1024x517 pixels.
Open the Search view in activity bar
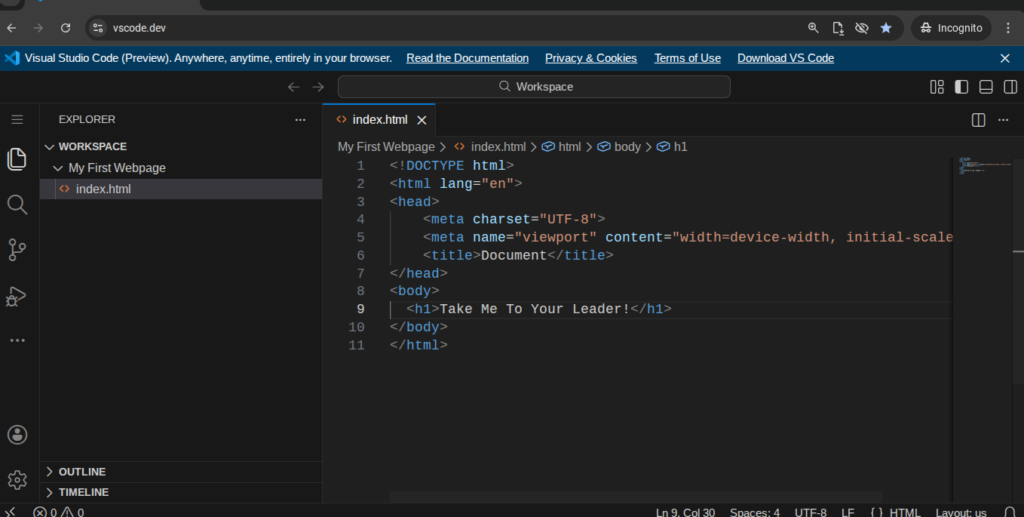16,205
